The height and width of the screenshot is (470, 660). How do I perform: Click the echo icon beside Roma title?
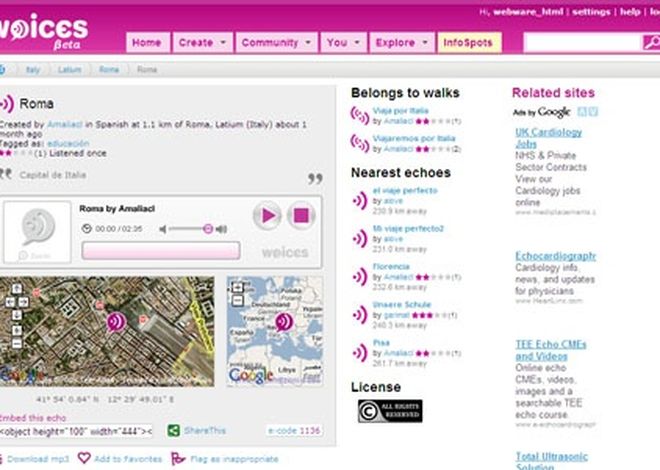point(7,104)
